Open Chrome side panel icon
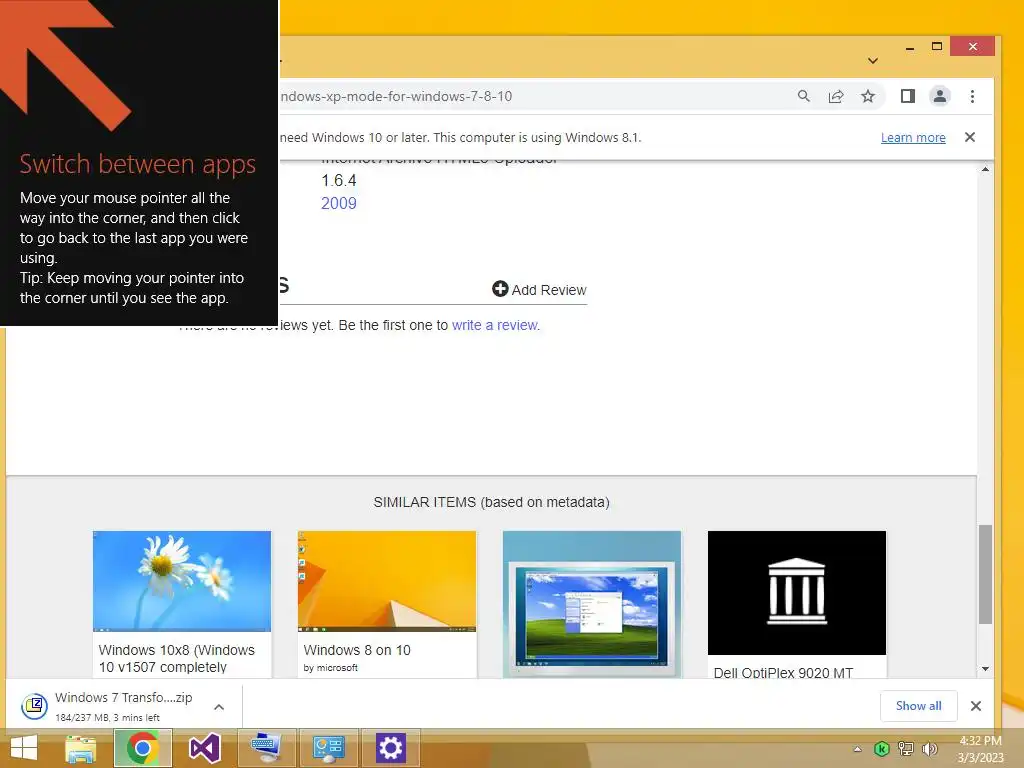Image resolution: width=1024 pixels, height=768 pixels. pos(907,97)
